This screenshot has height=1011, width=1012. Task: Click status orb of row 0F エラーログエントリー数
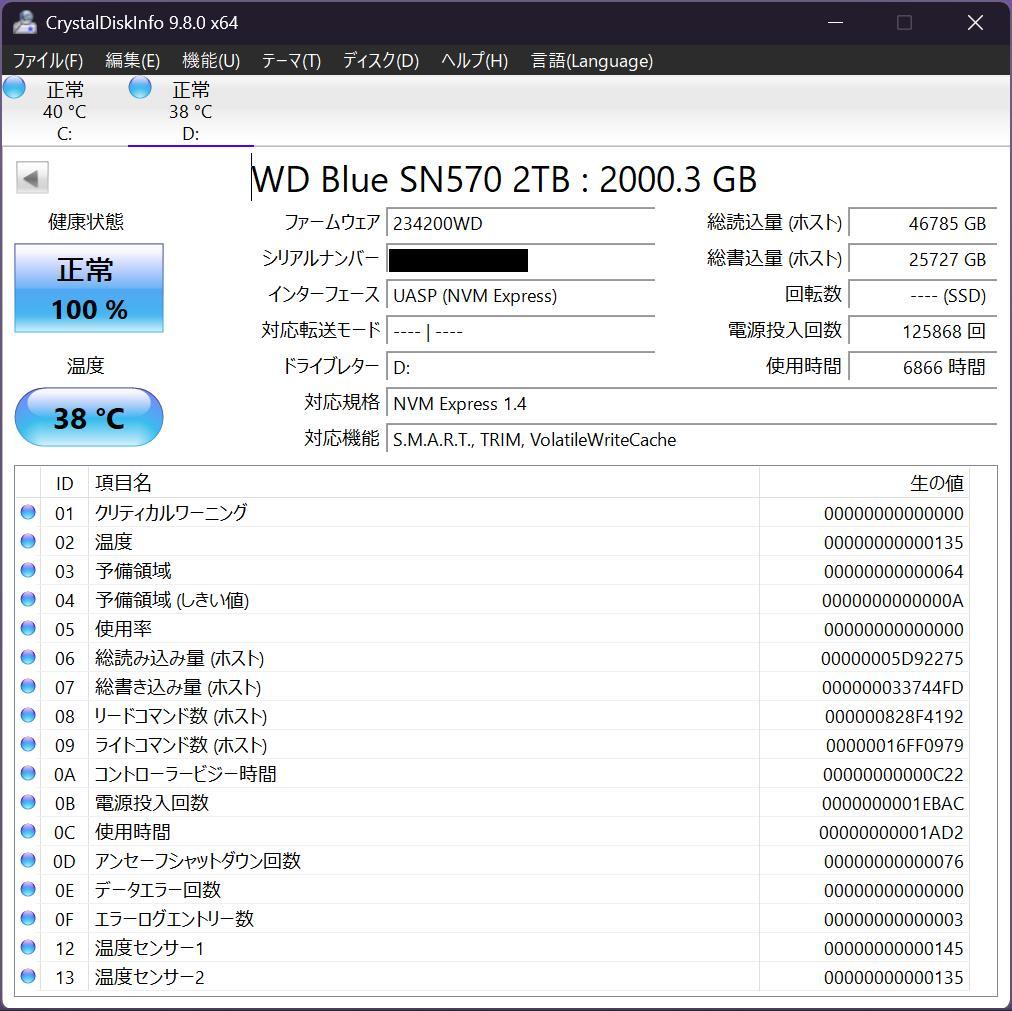point(28,918)
